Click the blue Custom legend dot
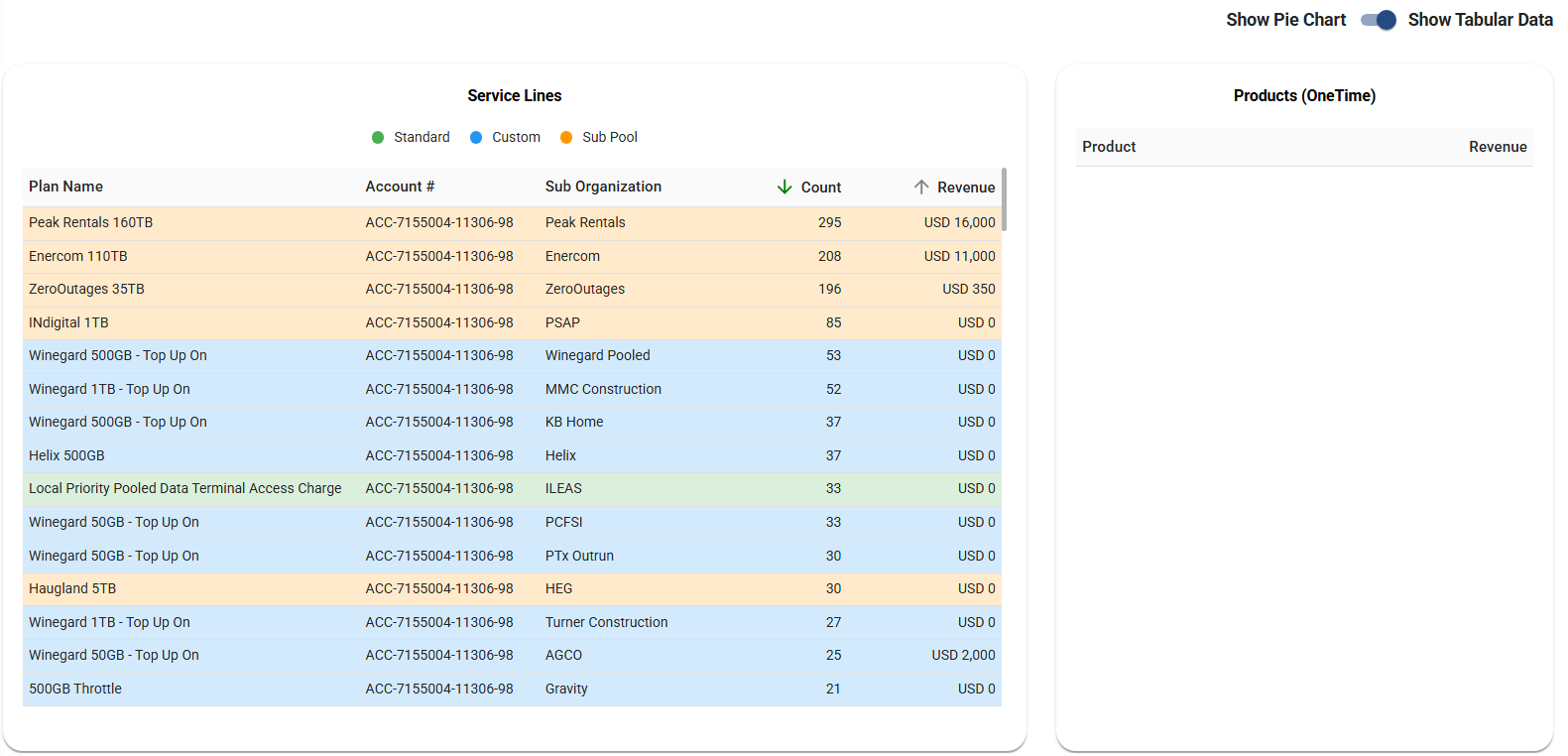The height and width of the screenshot is (756, 1568). point(476,137)
